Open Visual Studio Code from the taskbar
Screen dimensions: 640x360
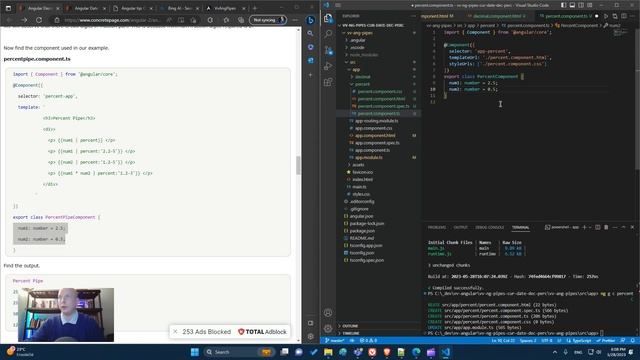[x=445, y=352]
